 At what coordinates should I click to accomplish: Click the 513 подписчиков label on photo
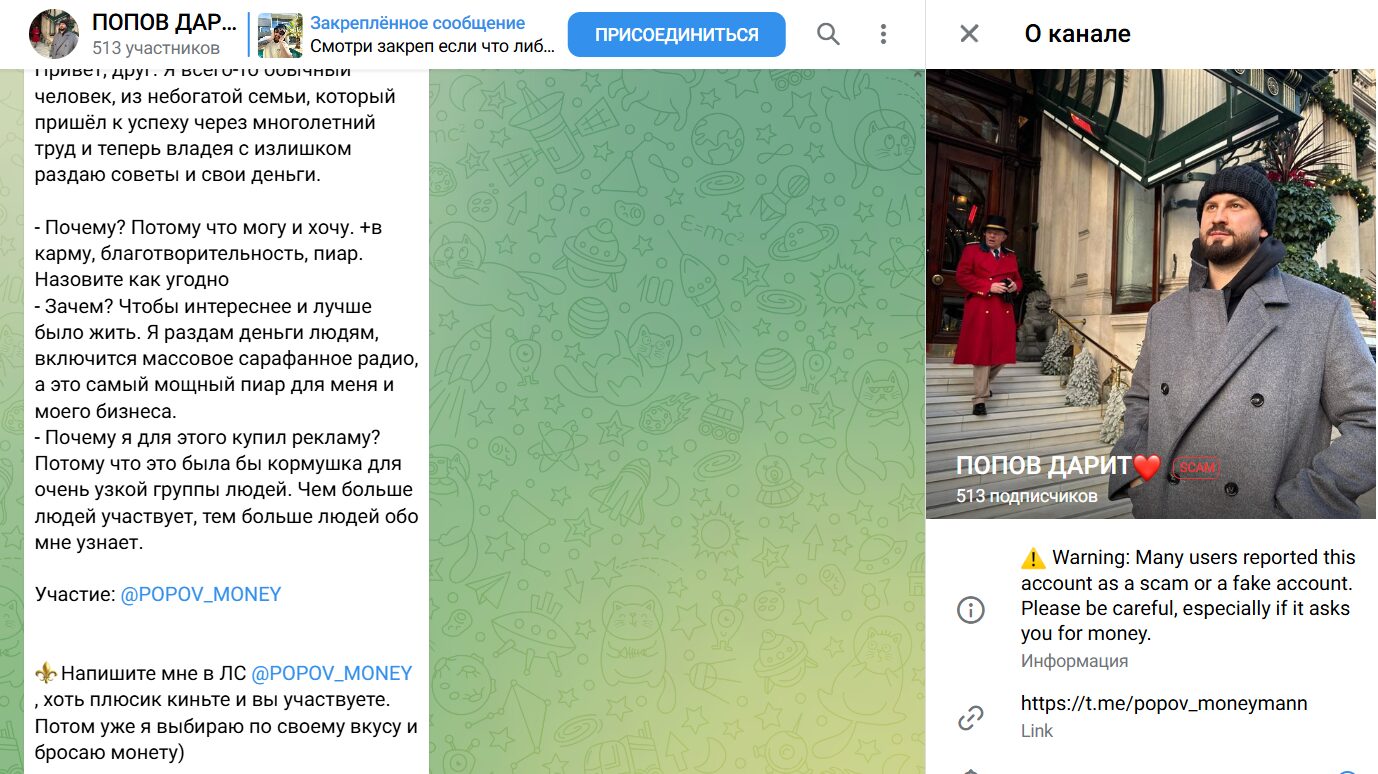pos(1026,496)
